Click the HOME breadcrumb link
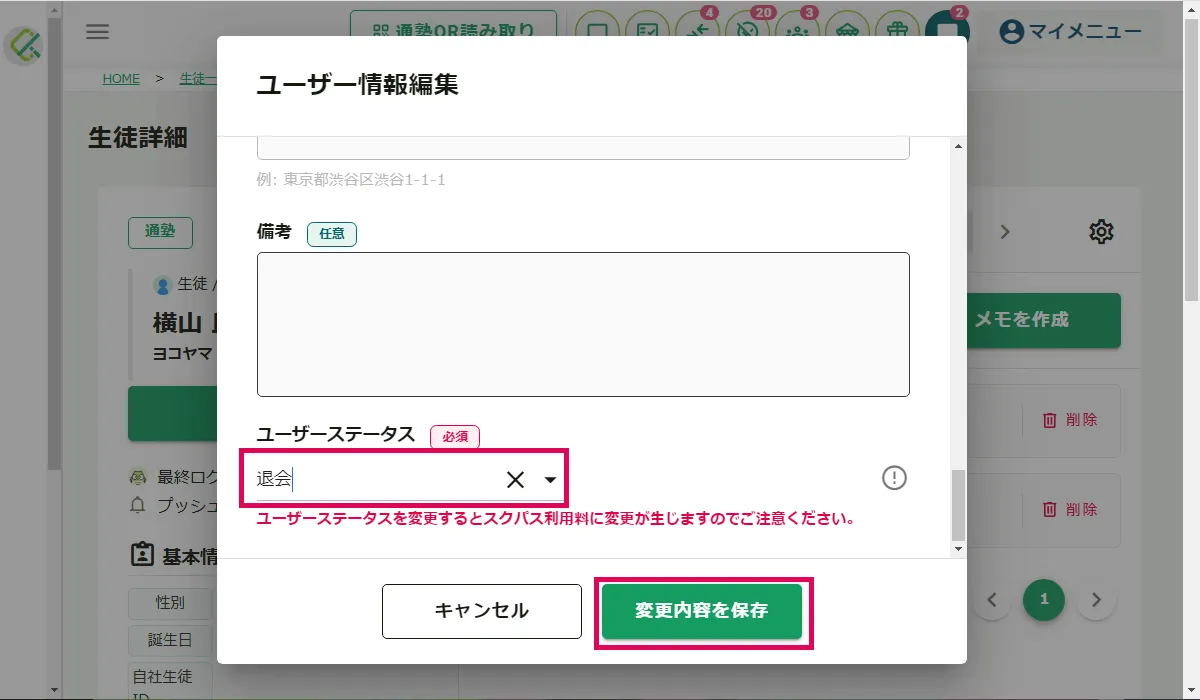This screenshot has width=1200, height=700. (121, 79)
